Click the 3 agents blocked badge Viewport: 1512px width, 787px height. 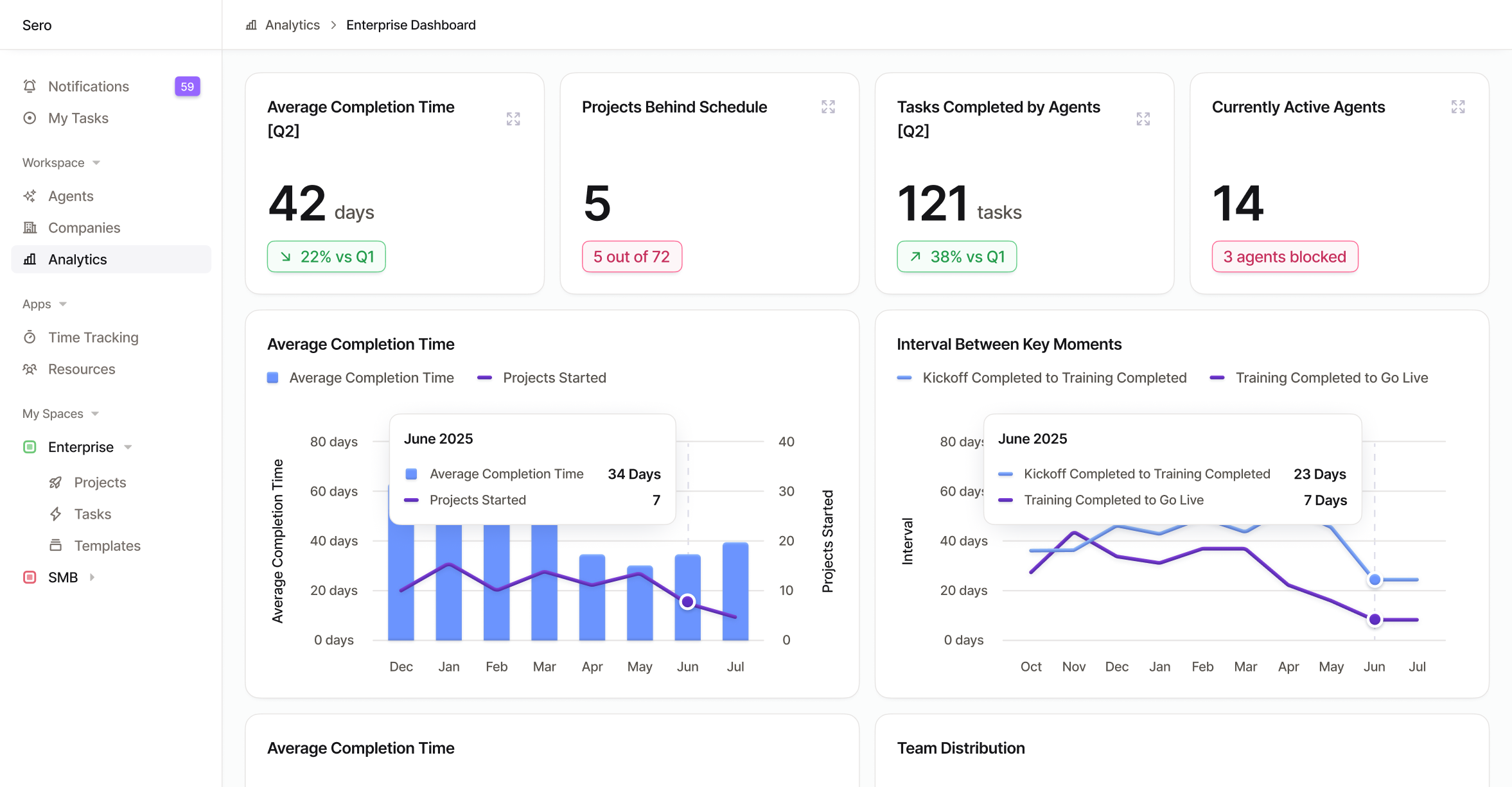click(1284, 257)
